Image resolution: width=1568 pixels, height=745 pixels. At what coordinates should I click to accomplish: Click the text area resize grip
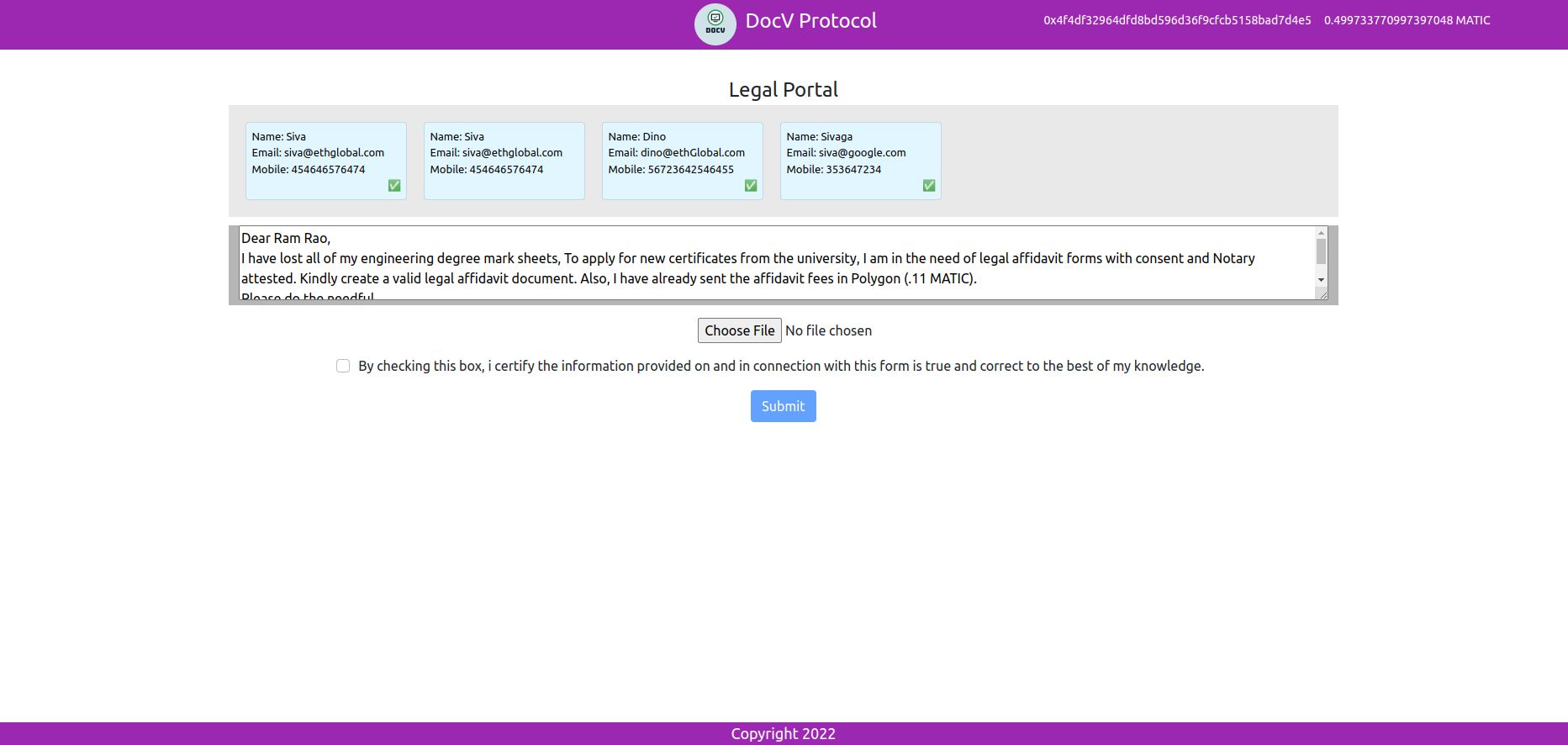(1323, 294)
